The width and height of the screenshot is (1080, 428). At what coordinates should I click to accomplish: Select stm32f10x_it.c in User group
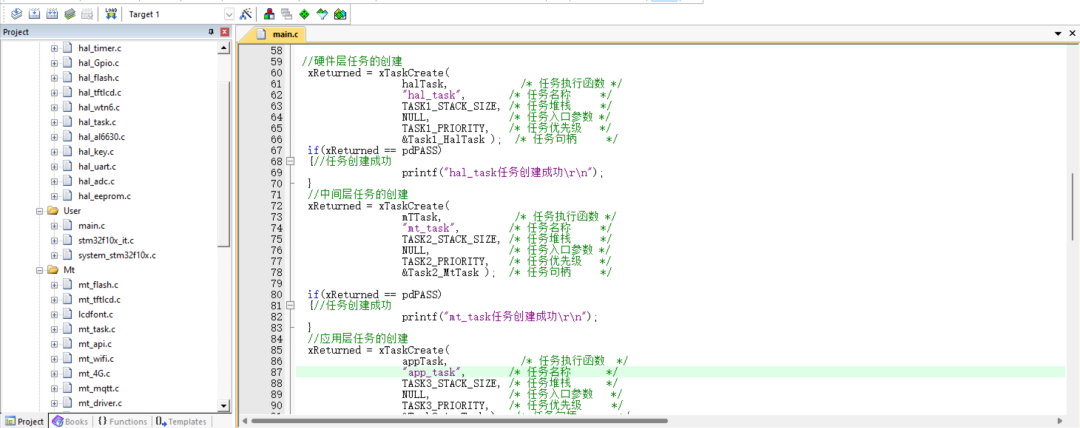[105, 241]
